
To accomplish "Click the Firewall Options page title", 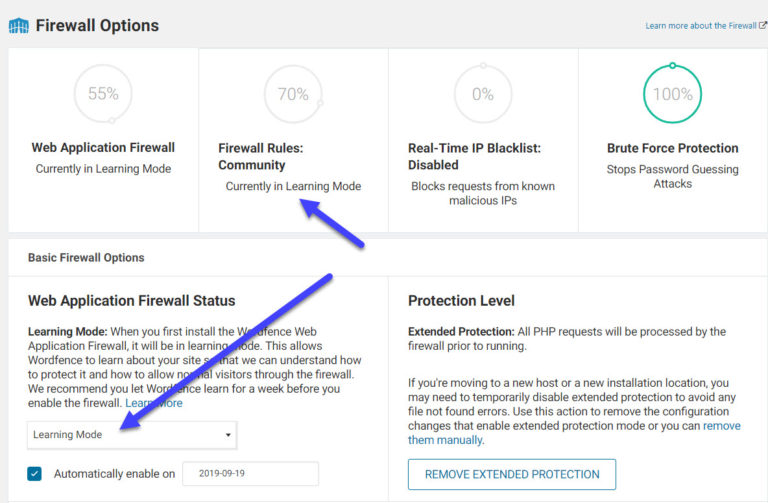I will pyautogui.click(x=97, y=25).
